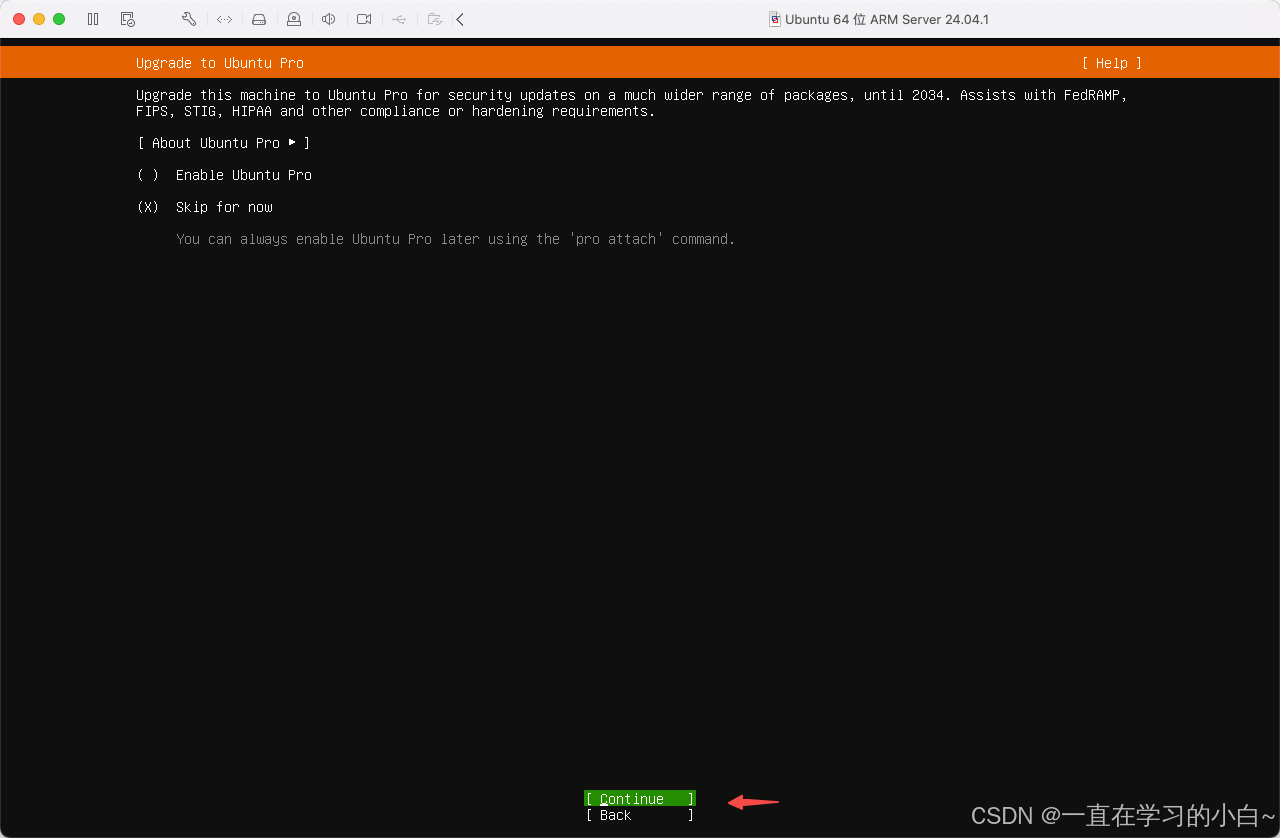Select the Enable Ubuntu Pro option

[x=224, y=175]
